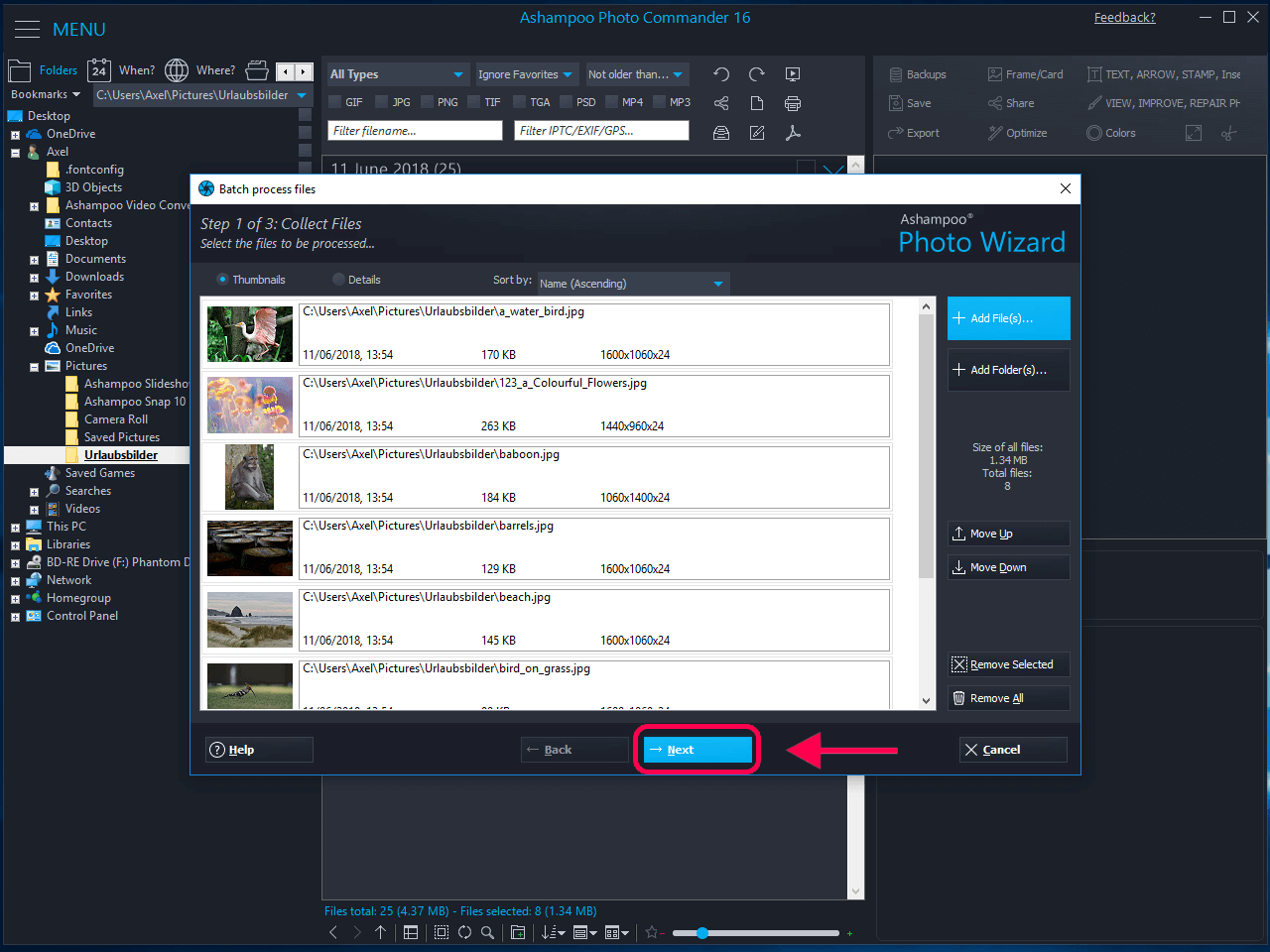
Task: Click the rotate left icon in toolbar
Action: click(x=721, y=74)
